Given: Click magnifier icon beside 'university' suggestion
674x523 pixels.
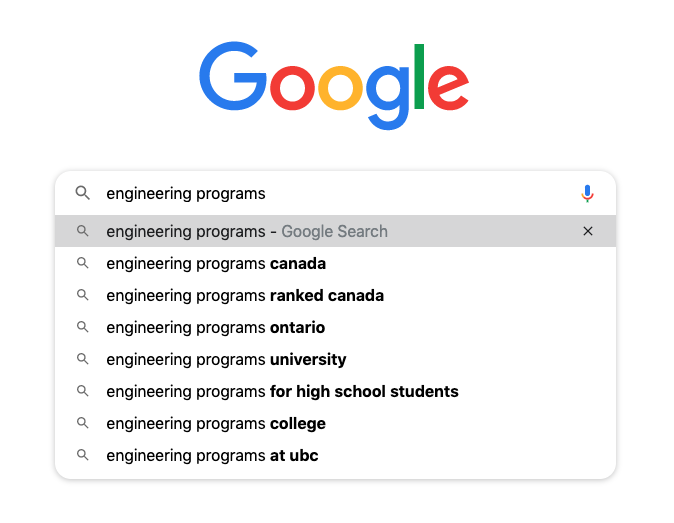Looking at the screenshot, I should coord(83,359).
